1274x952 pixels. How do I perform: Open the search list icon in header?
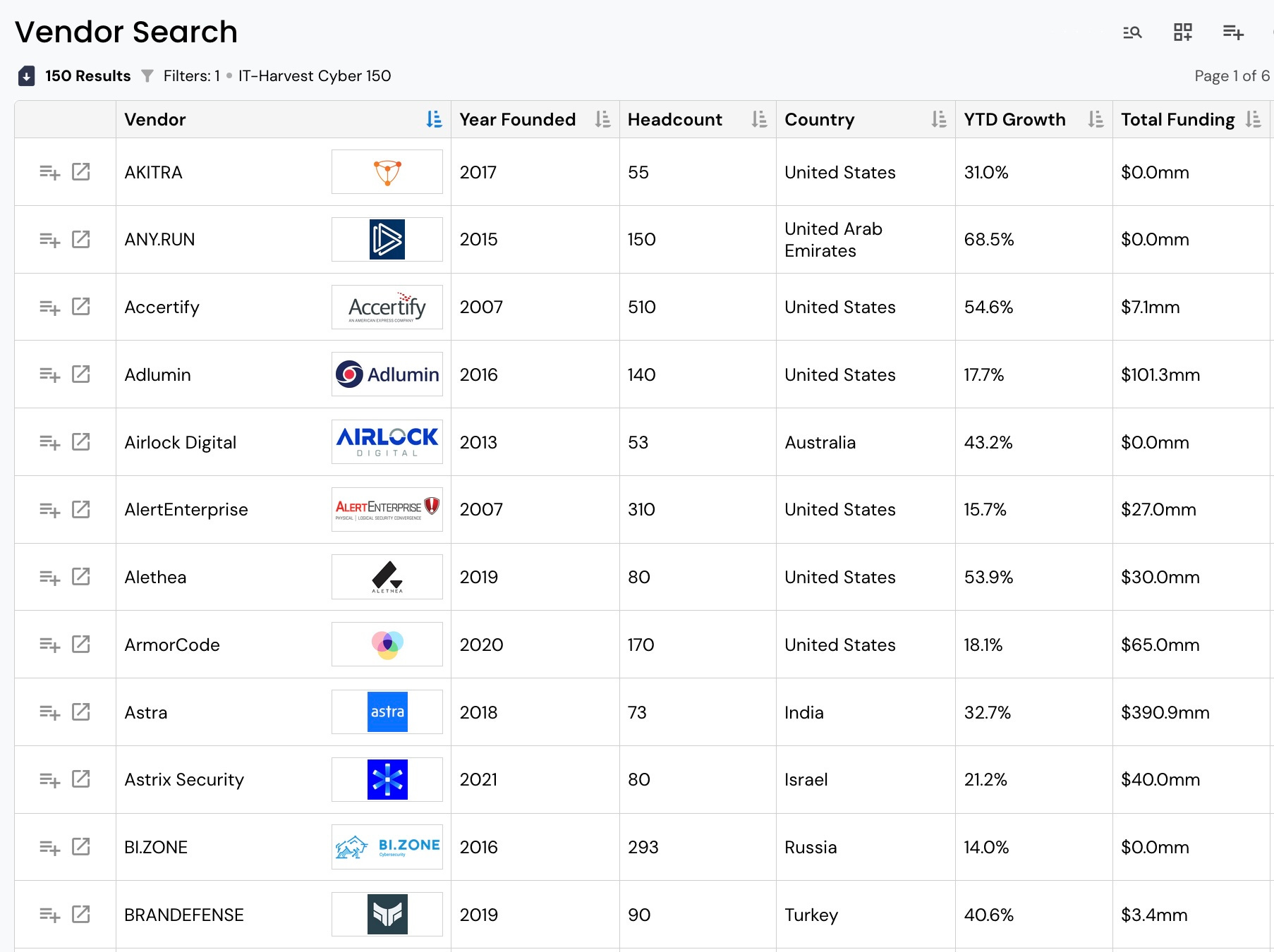tap(1132, 32)
